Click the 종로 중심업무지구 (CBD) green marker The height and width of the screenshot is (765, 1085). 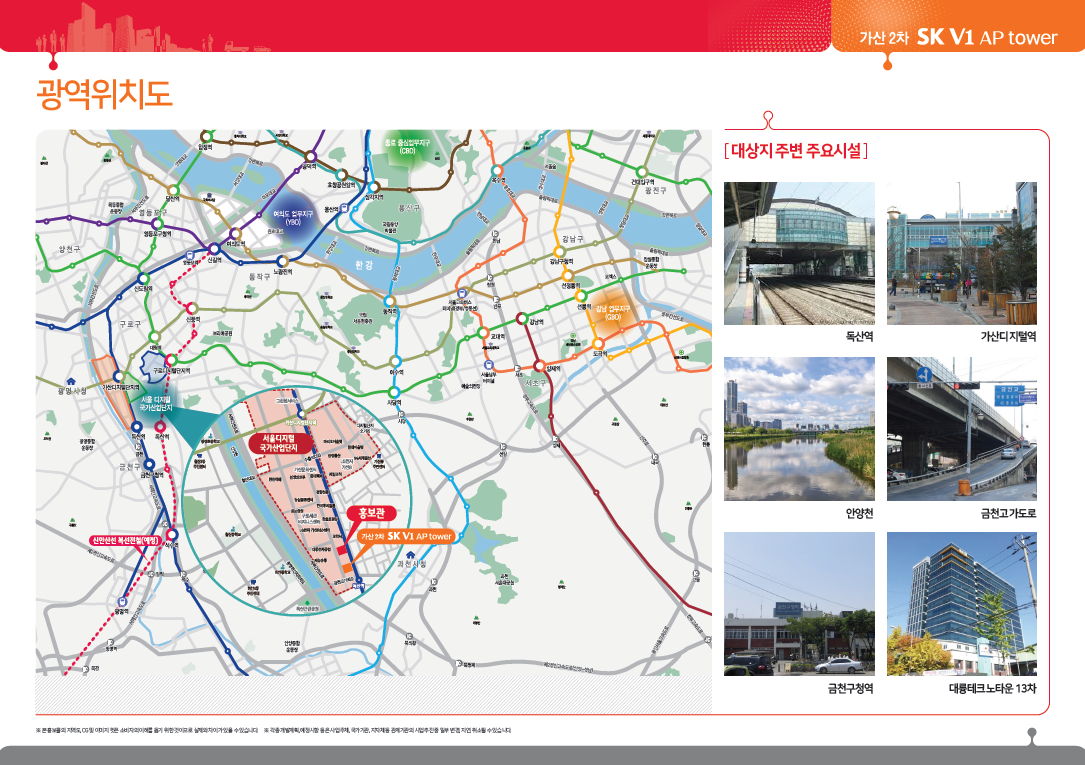pos(407,146)
